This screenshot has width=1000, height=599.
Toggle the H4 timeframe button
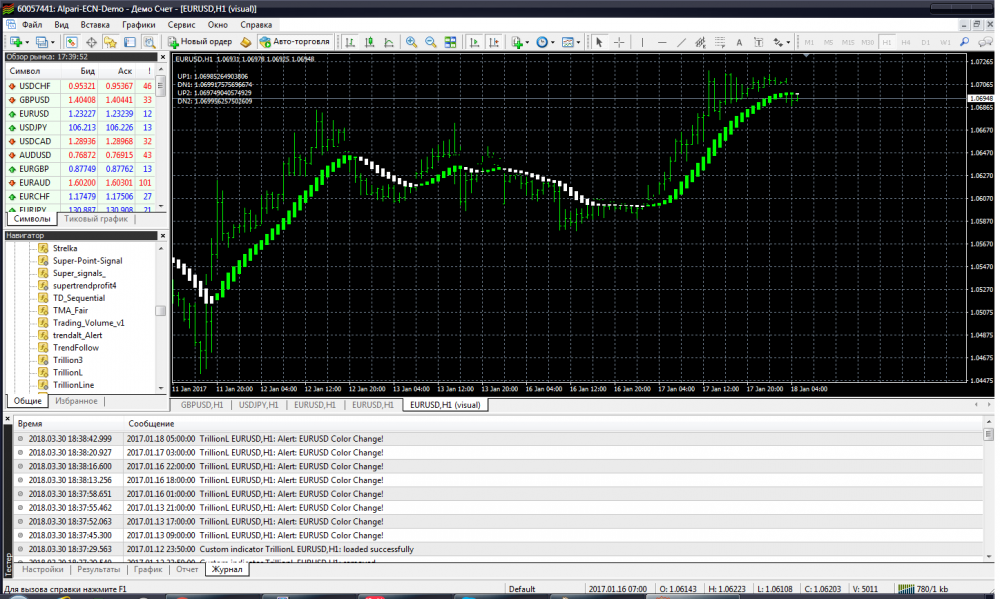(906, 42)
